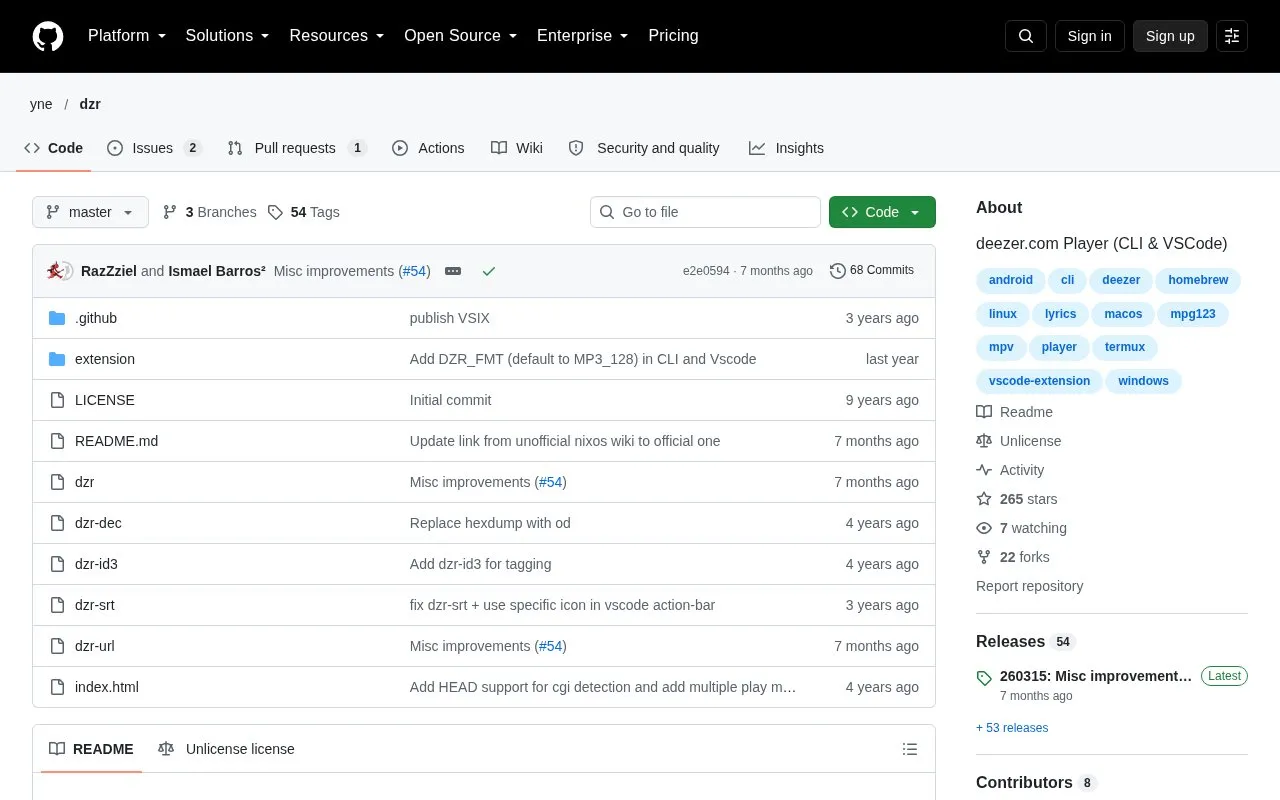Click the Sign in button
This screenshot has width=1280, height=800.
[x=1089, y=36]
